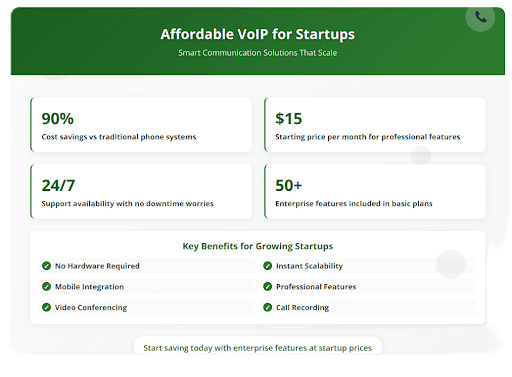The image size is (512, 377).
Task: Select the Instant Scalability benefit row
Action: point(368,266)
